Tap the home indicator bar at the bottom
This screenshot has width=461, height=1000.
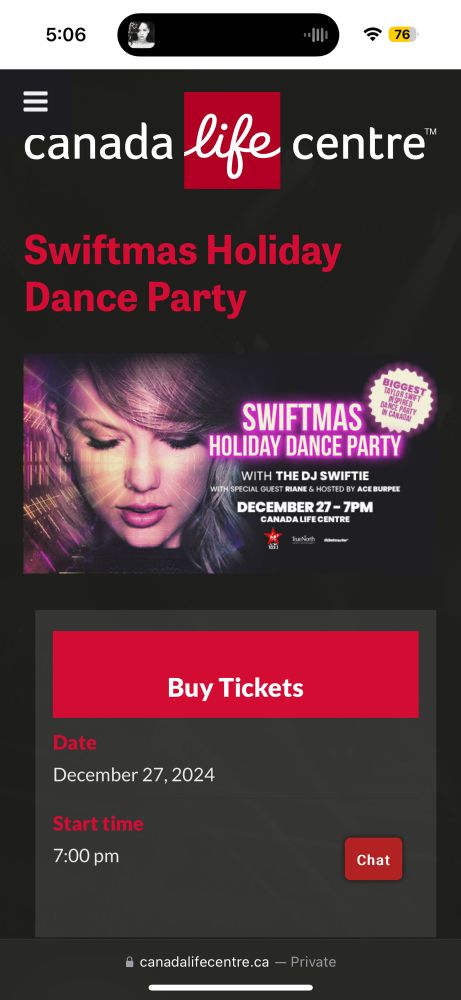[231, 987]
